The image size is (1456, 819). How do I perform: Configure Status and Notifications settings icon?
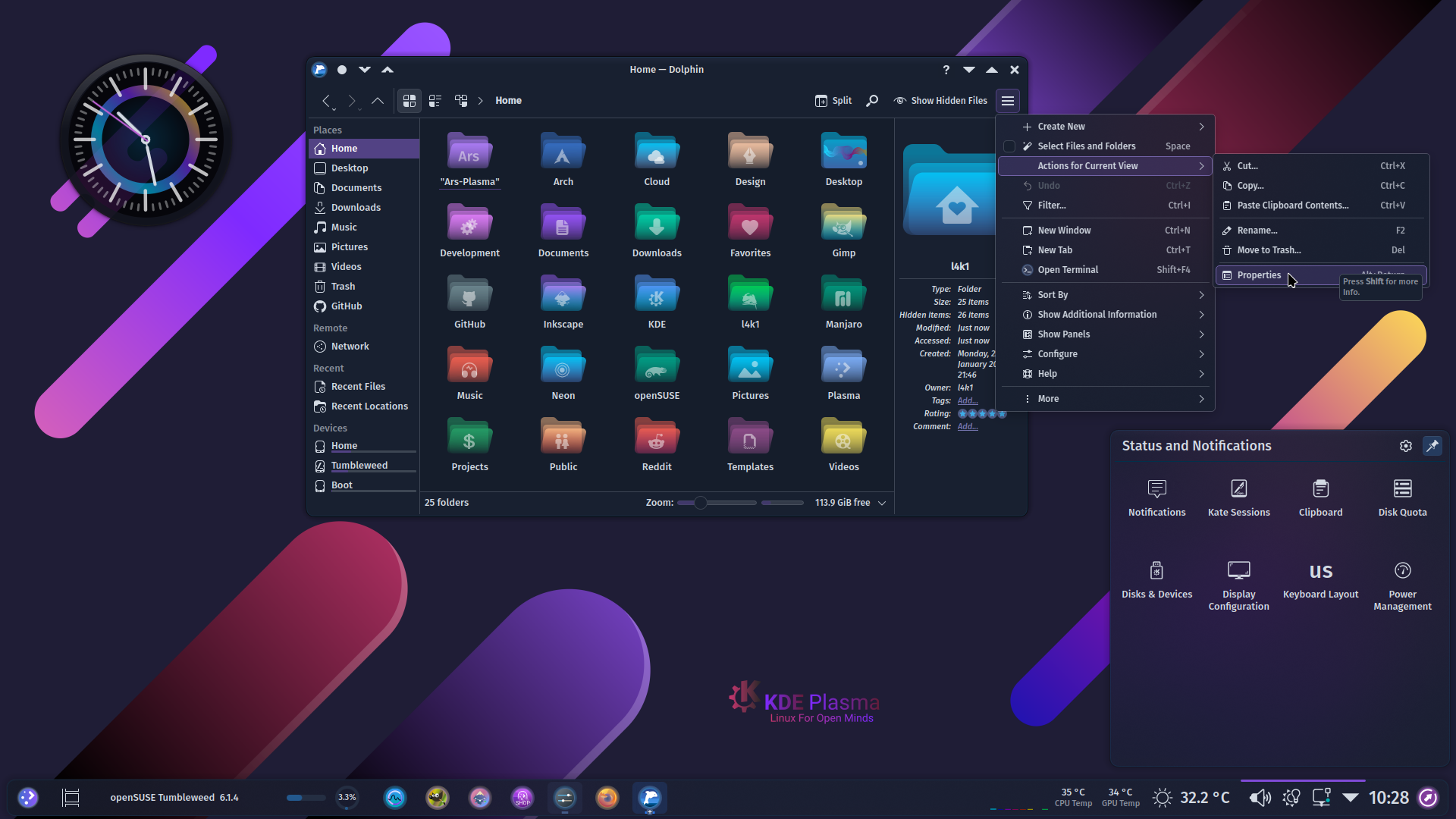[x=1406, y=446]
